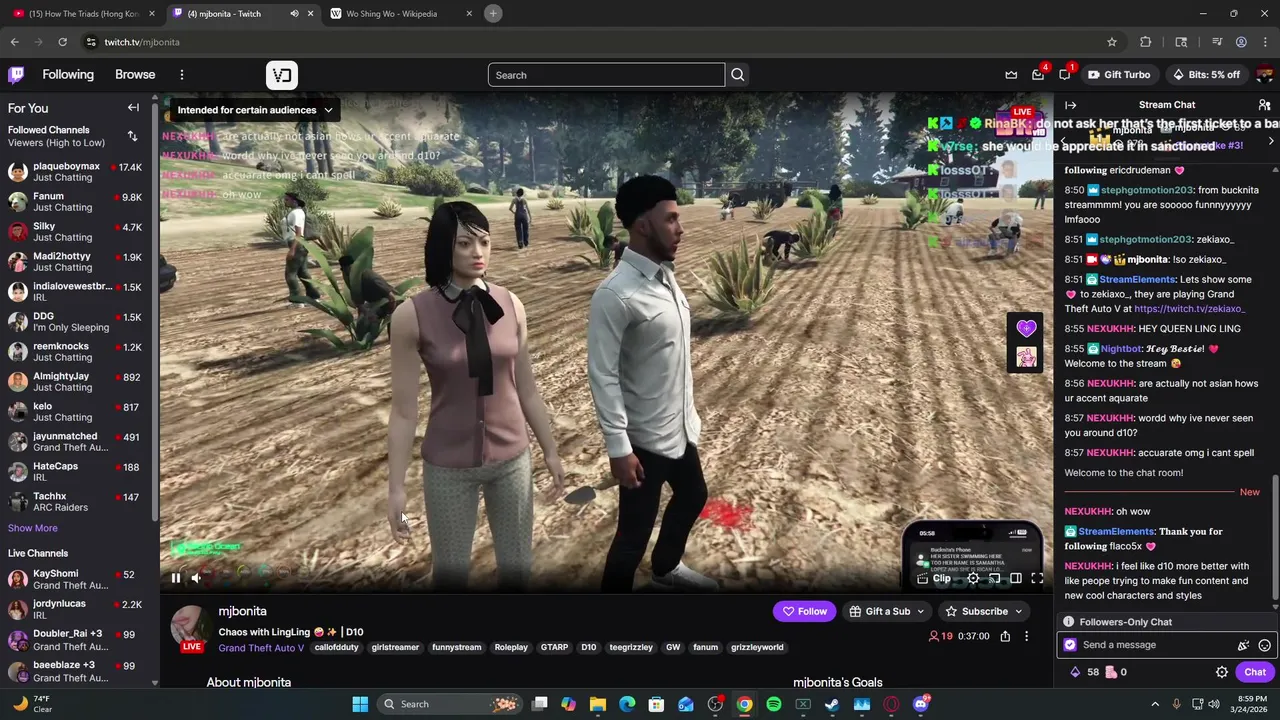Bookmark this page with the star
This screenshot has width=1280, height=720.
tap(1111, 42)
